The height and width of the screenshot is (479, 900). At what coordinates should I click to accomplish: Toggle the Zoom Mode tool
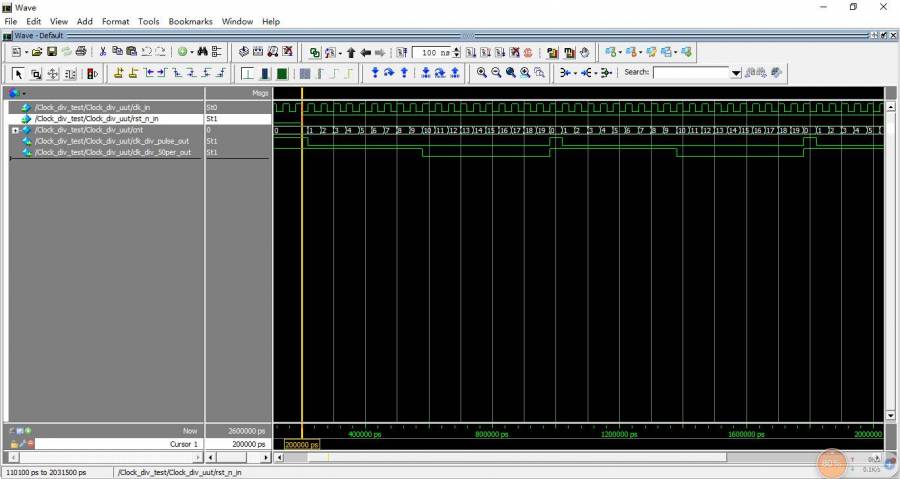click(x=36, y=73)
